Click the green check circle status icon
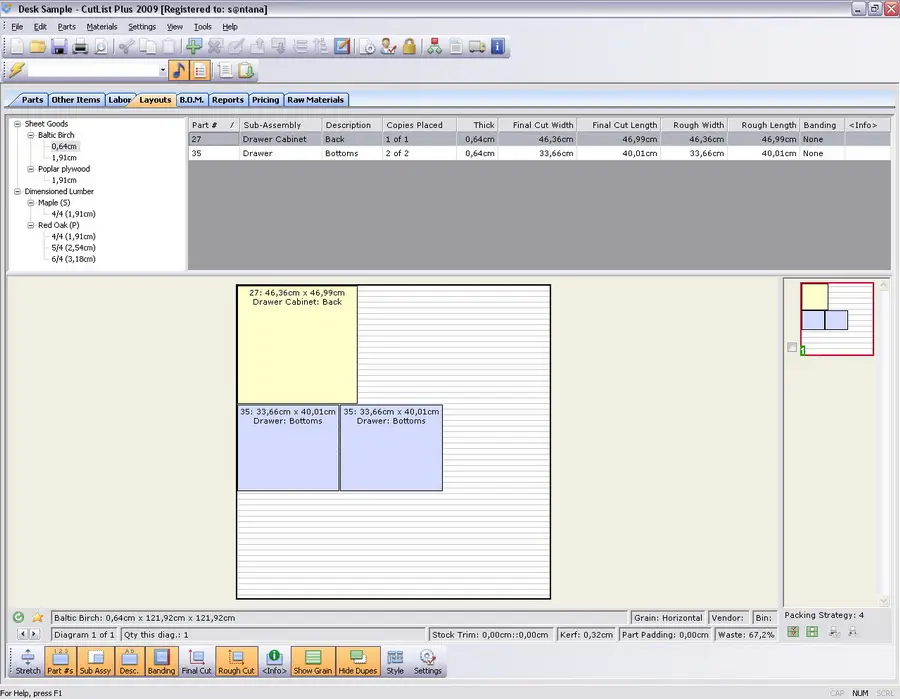The image size is (900, 699). tap(18, 617)
